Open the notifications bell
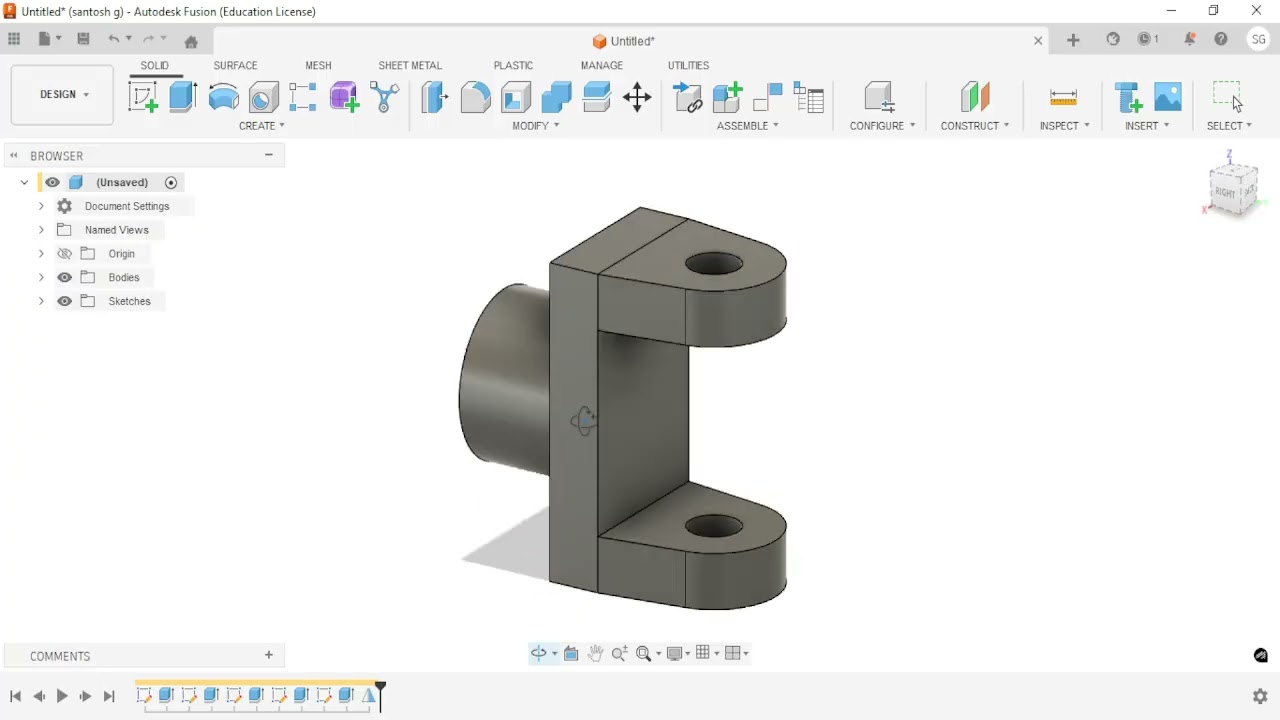This screenshot has width=1280, height=720. [1190, 39]
